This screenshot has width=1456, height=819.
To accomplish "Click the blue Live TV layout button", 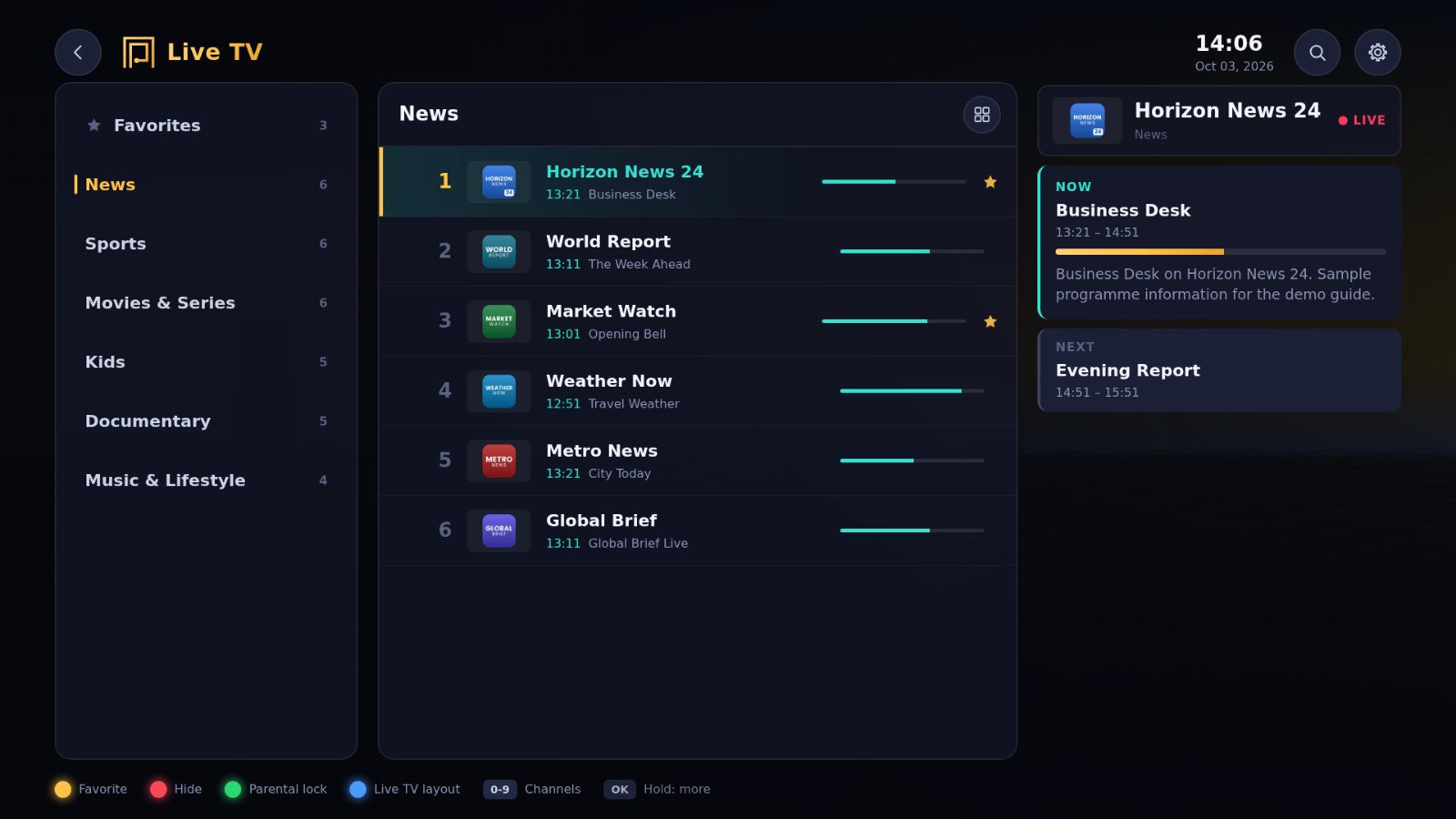I will (x=358, y=789).
